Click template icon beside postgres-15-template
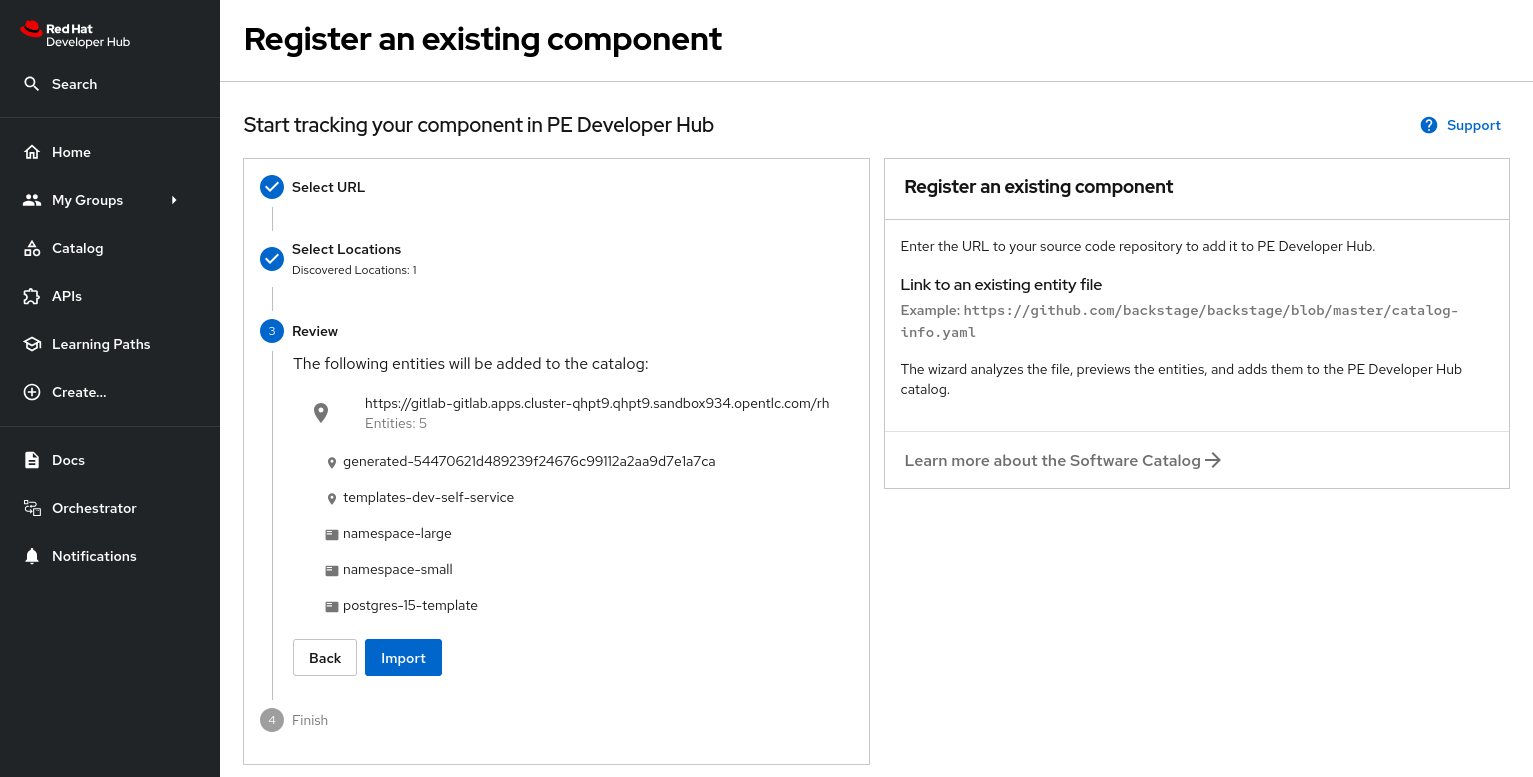 332,607
